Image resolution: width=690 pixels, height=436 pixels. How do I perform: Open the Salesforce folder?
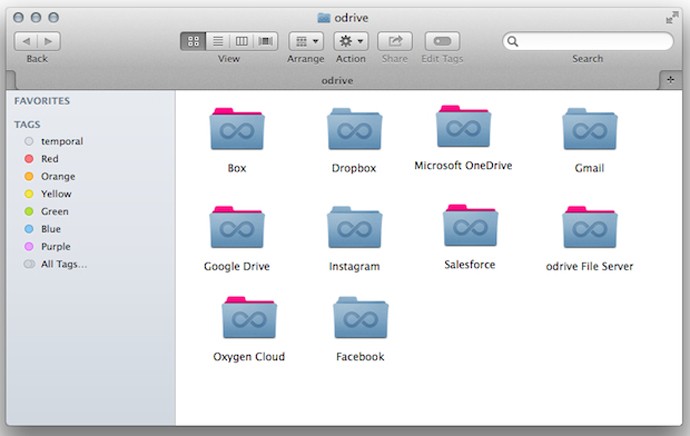[x=470, y=226]
